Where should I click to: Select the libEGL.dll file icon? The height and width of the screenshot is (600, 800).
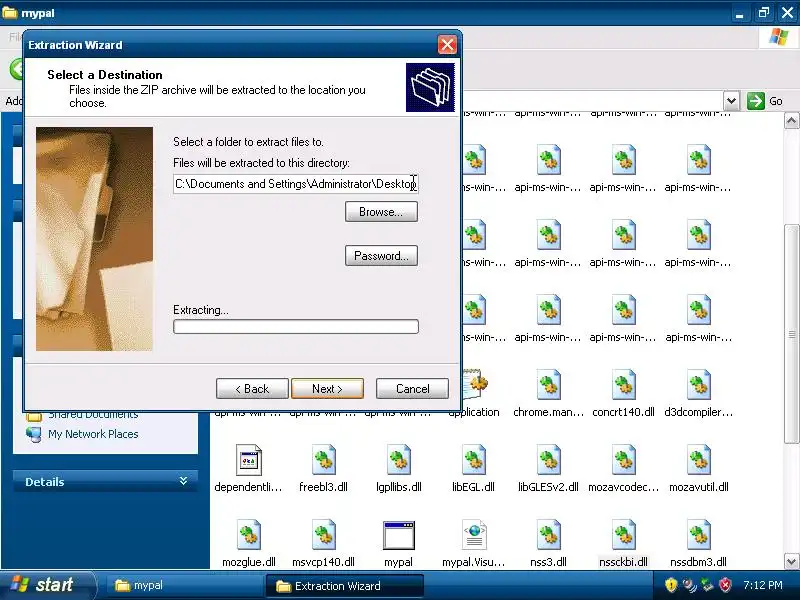click(473, 460)
